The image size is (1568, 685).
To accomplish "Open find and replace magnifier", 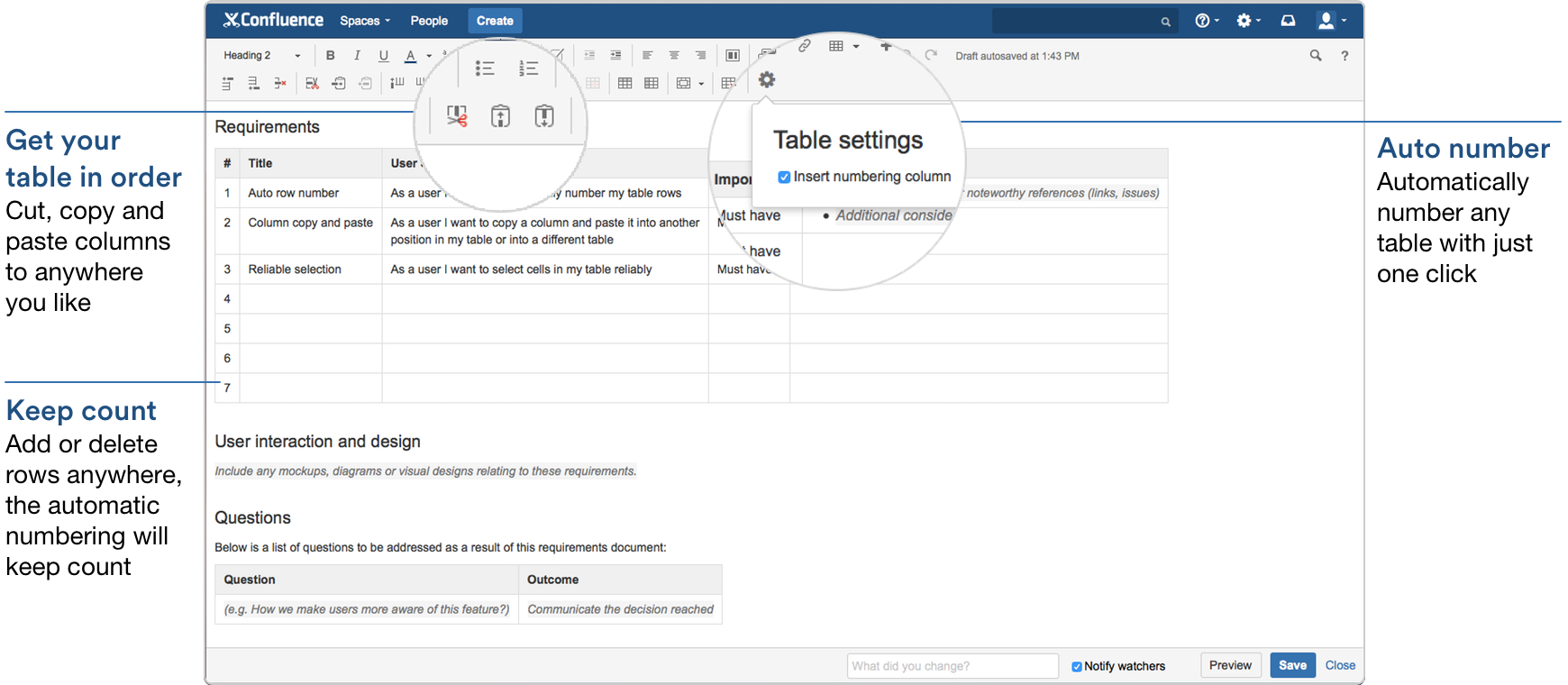I will pos(1316,56).
